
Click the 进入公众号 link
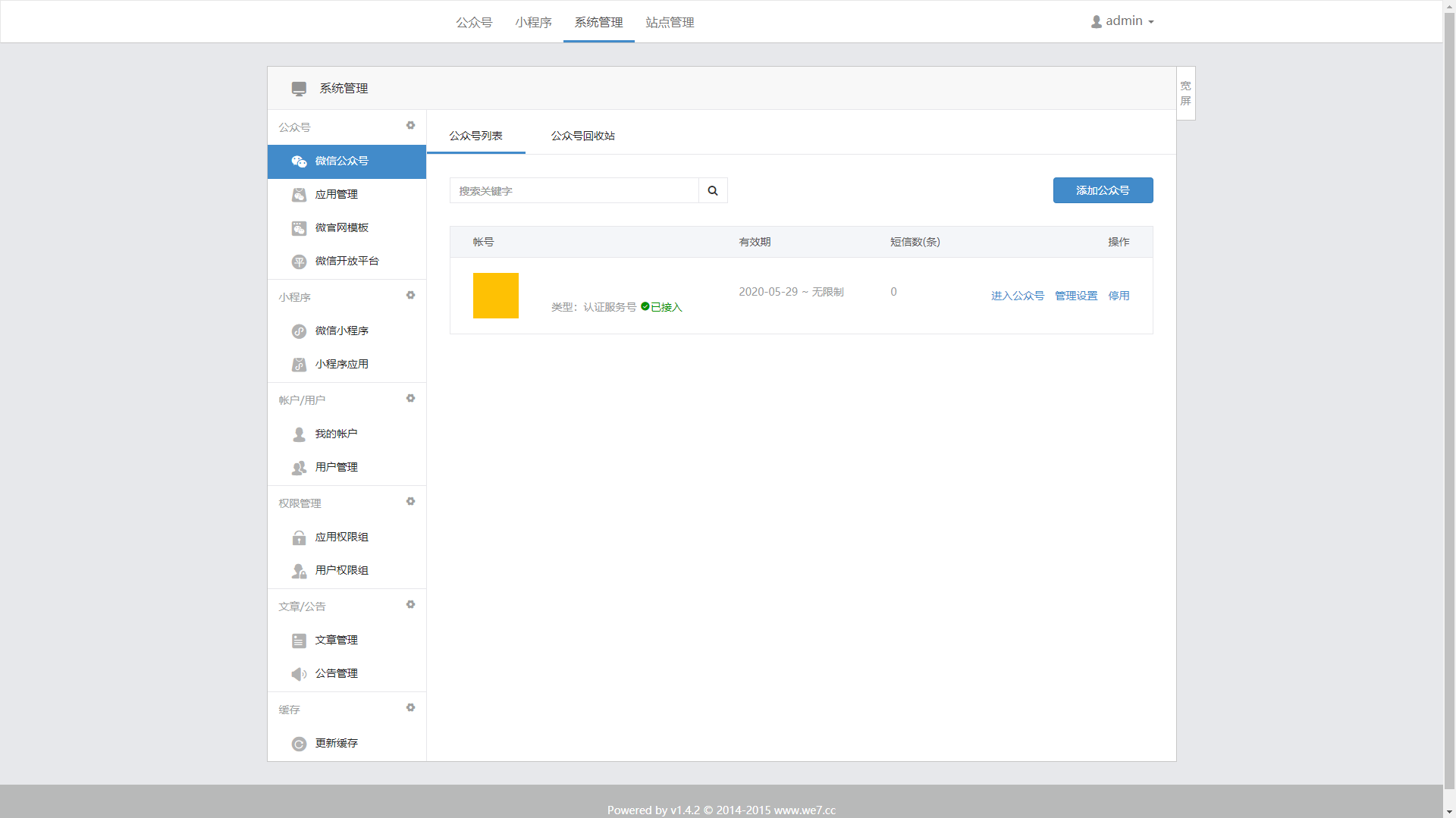1017,296
